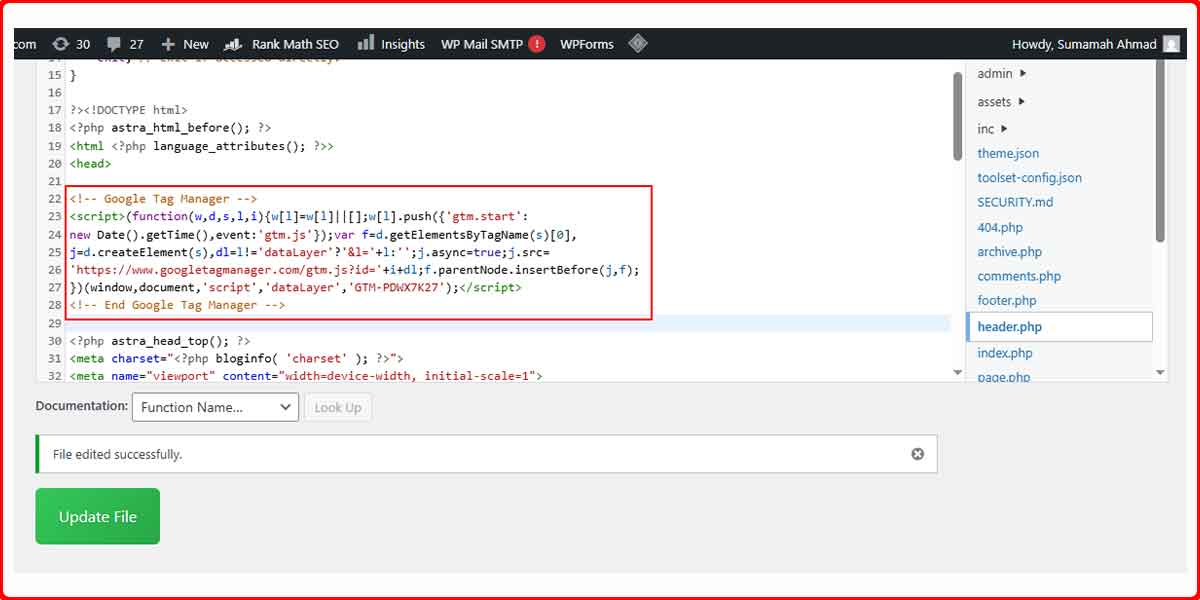
Task: Dismiss the 'File edited successfully' notice
Action: (918, 454)
